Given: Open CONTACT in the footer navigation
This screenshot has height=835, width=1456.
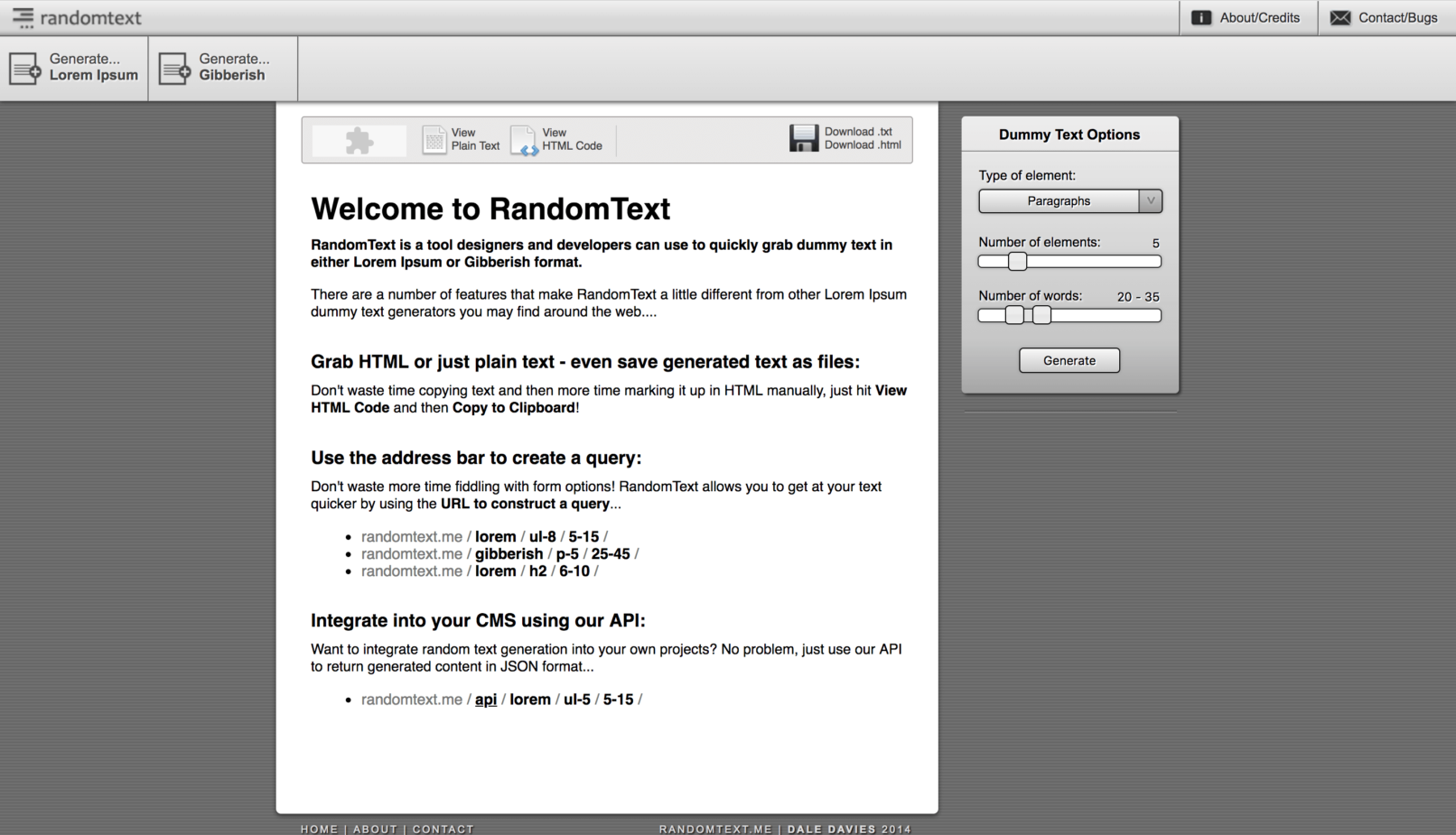Looking at the screenshot, I should pyautogui.click(x=443, y=829).
